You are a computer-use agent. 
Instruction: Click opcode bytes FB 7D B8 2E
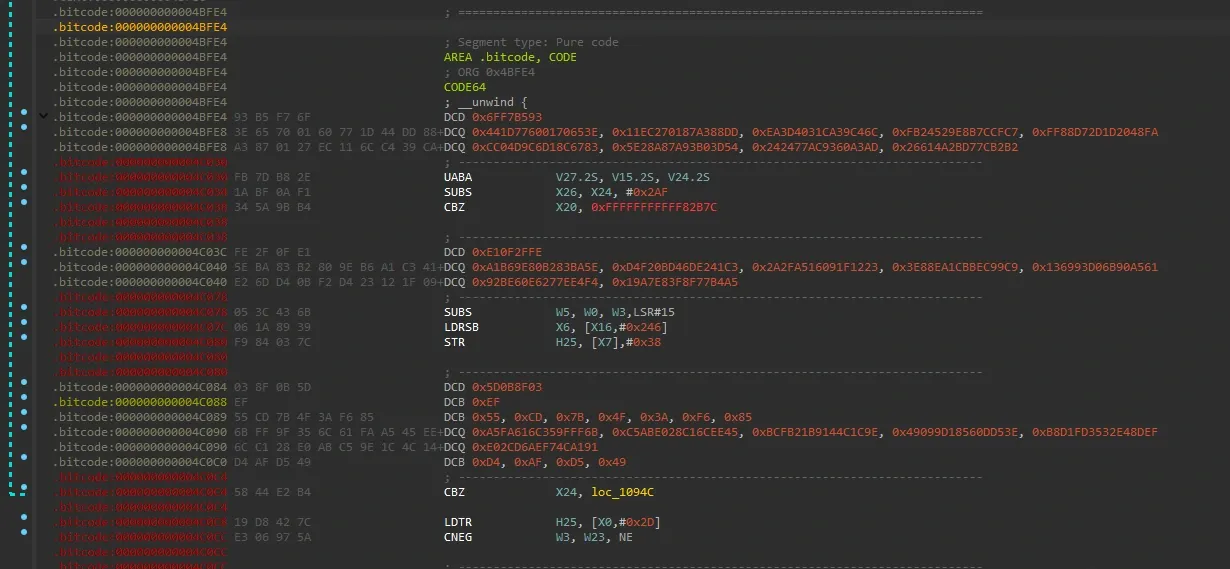[271, 177]
